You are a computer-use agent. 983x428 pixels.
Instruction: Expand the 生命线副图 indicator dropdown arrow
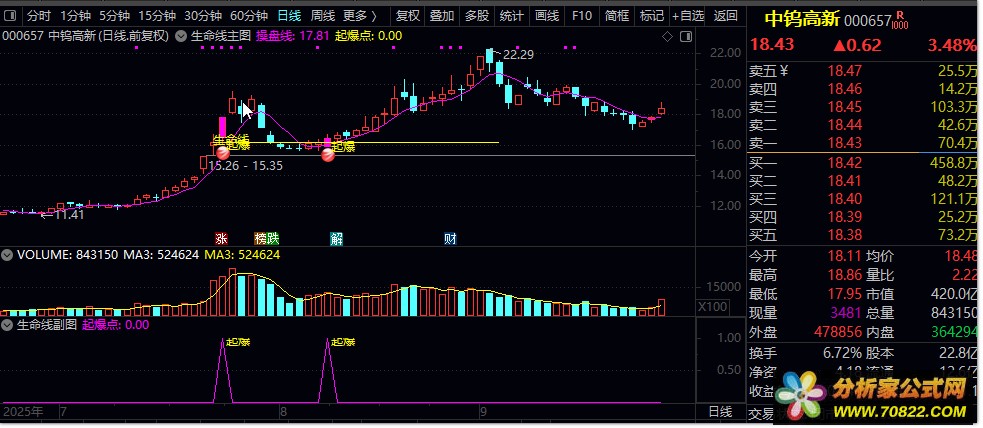[8, 324]
